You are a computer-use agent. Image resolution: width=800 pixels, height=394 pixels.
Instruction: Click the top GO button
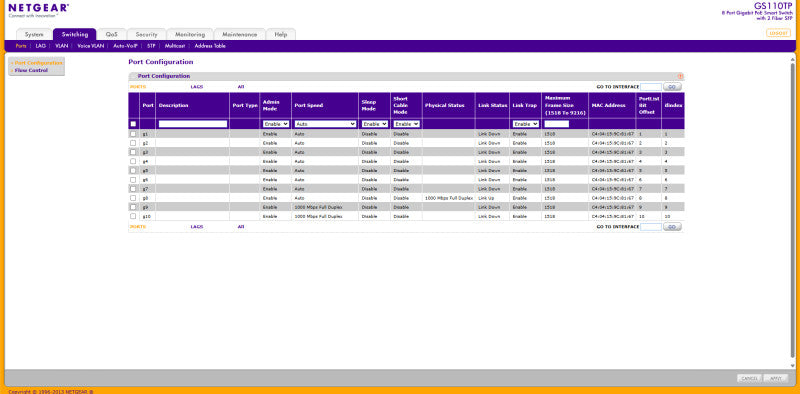click(672, 87)
